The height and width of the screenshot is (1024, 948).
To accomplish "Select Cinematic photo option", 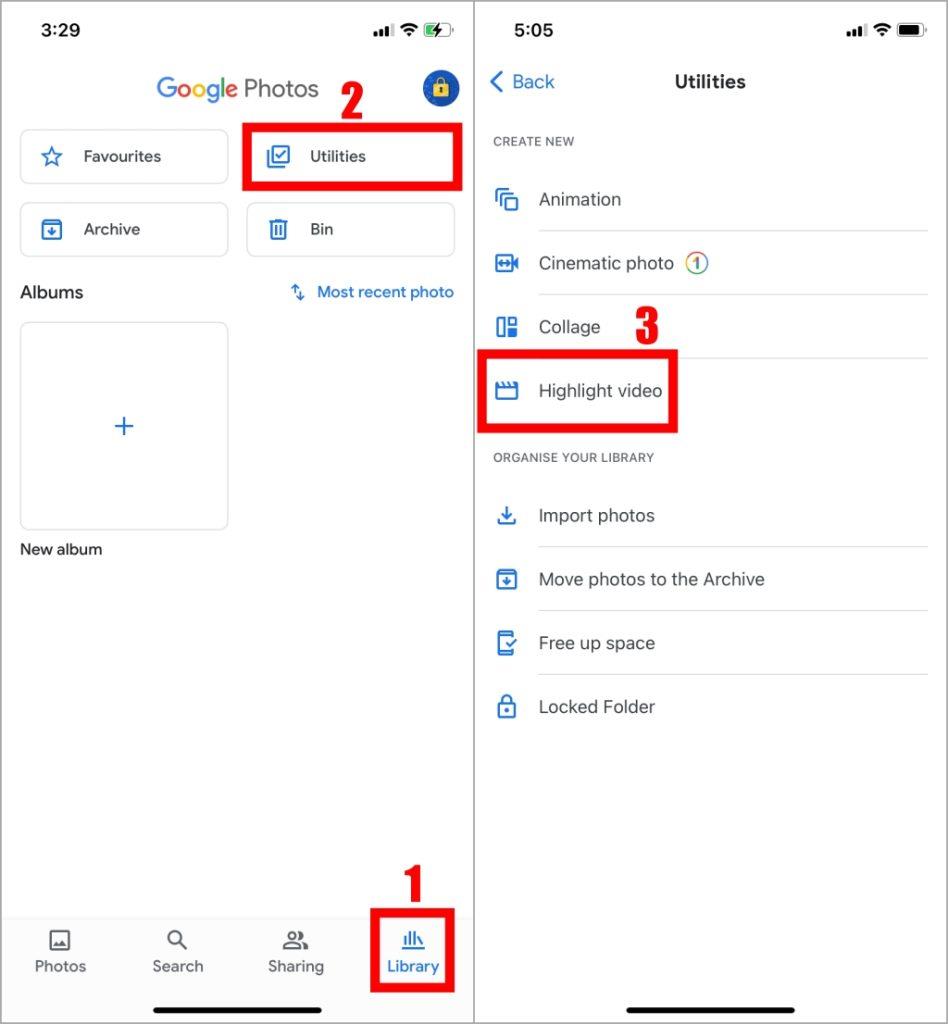I will click(710, 263).
